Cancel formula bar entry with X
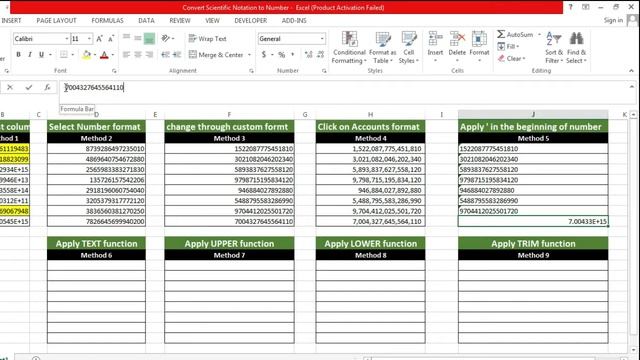Viewport: 640px width, 360px height. click(x=10, y=87)
